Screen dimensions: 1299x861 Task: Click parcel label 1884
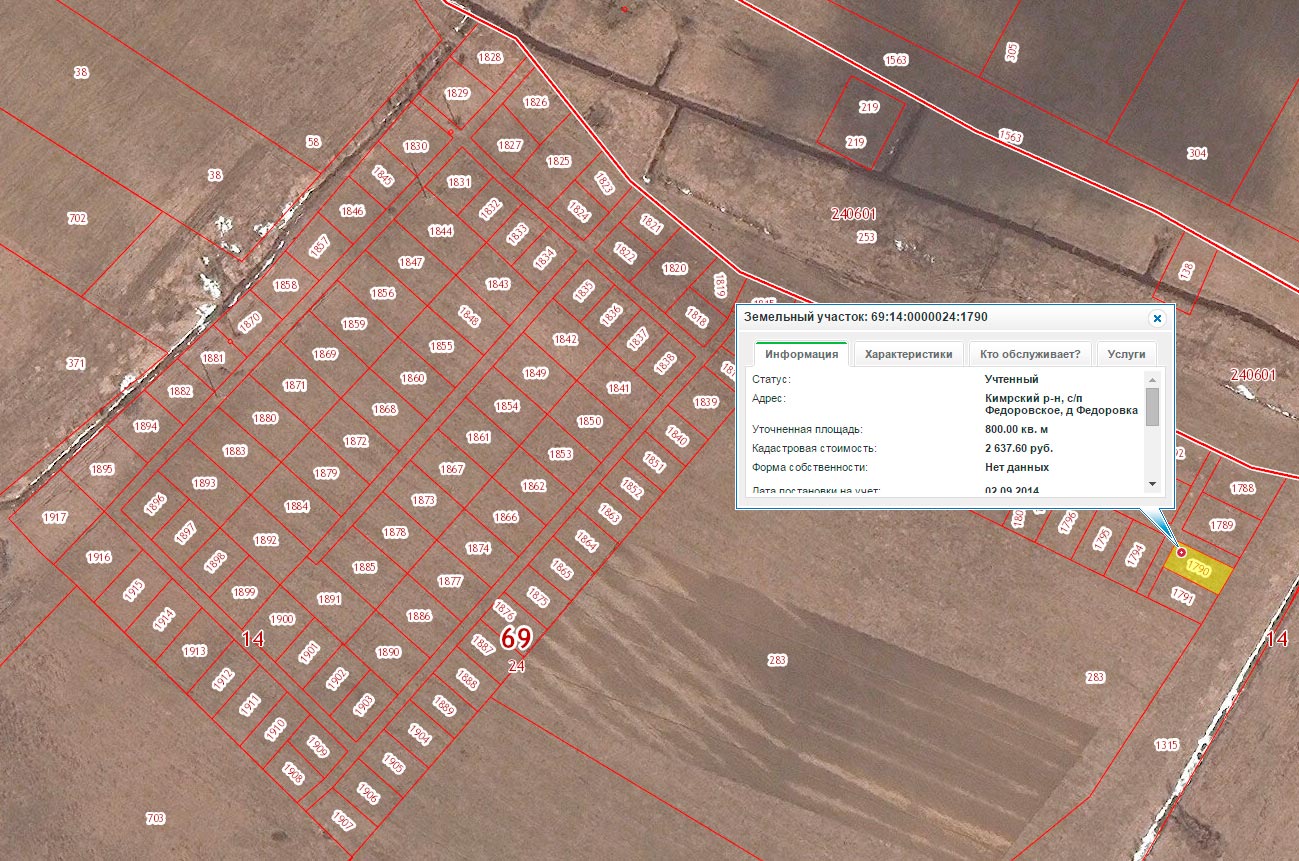tap(297, 506)
